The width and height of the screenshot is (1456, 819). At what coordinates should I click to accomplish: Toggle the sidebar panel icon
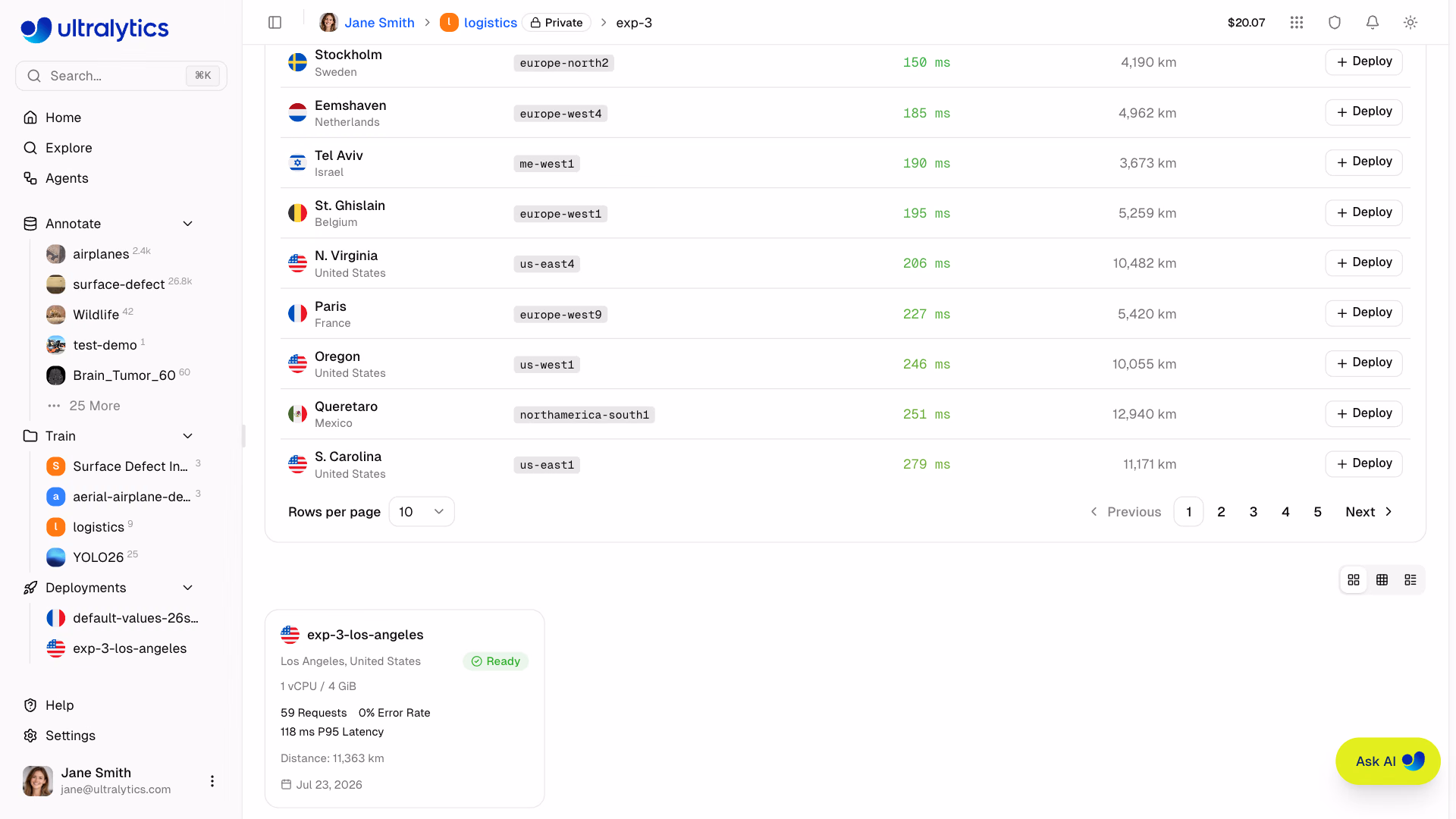(x=275, y=23)
